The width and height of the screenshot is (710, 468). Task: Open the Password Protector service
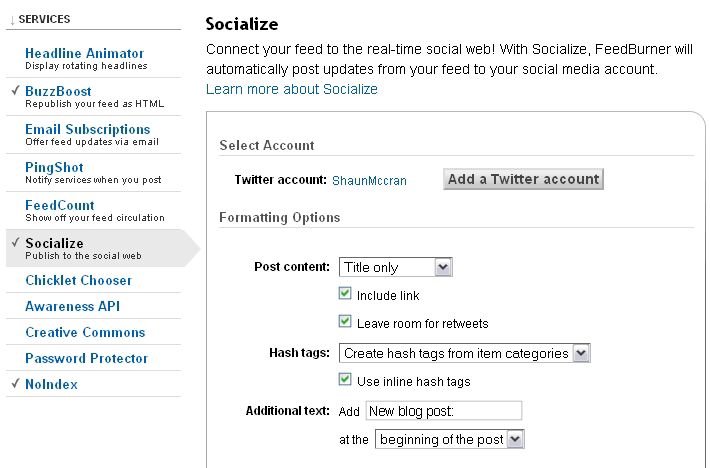click(86, 358)
